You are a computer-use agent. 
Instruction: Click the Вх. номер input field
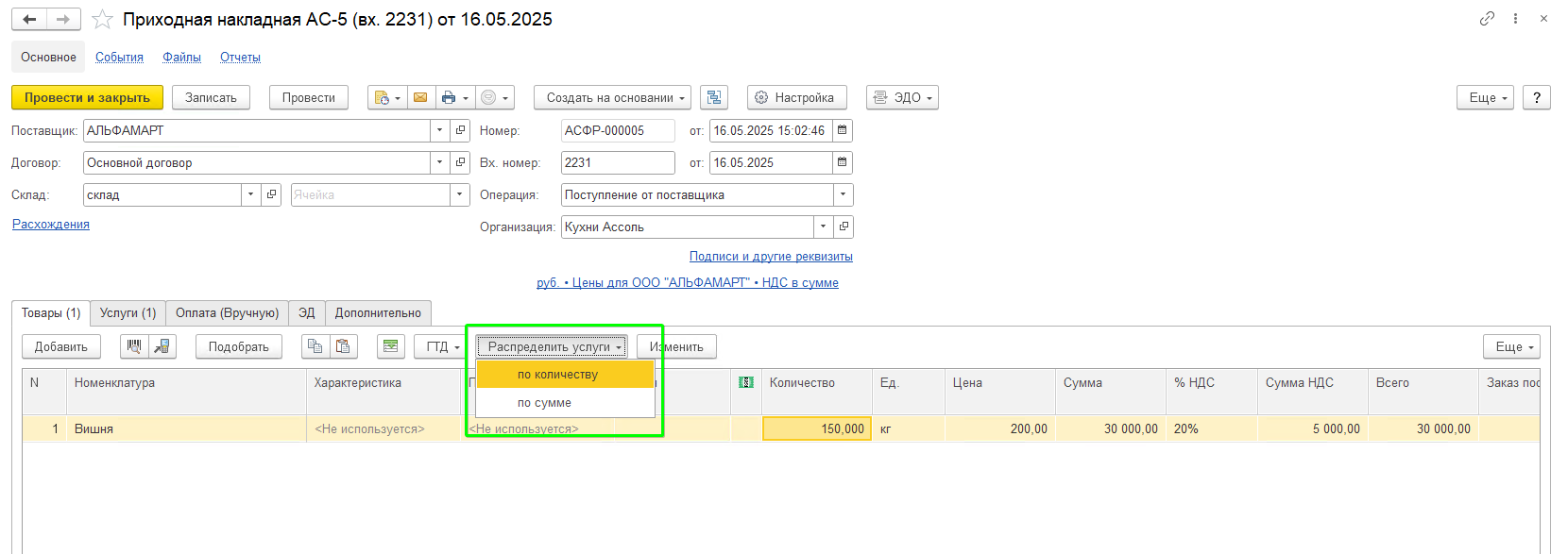pyautogui.click(x=618, y=163)
